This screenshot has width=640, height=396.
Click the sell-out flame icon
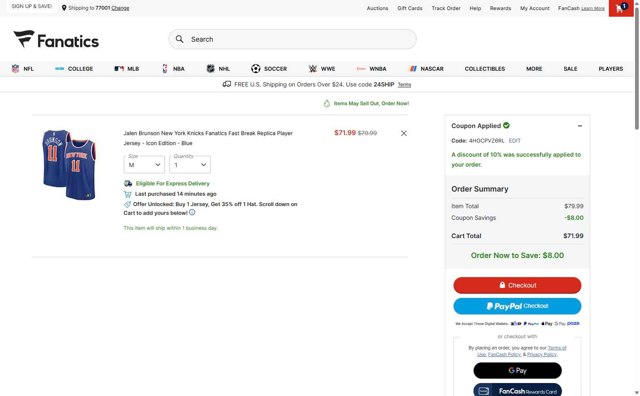tap(327, 103)
